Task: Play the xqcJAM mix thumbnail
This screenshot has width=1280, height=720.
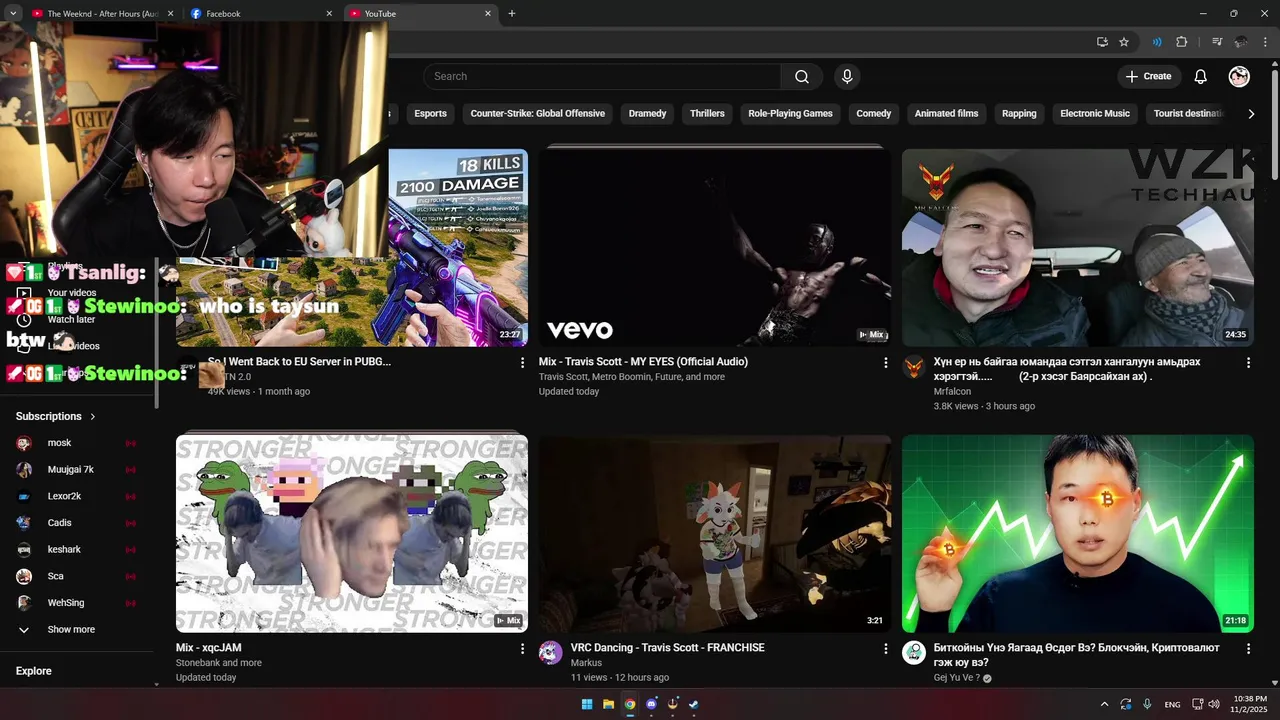Action: (x=352, y=533)
